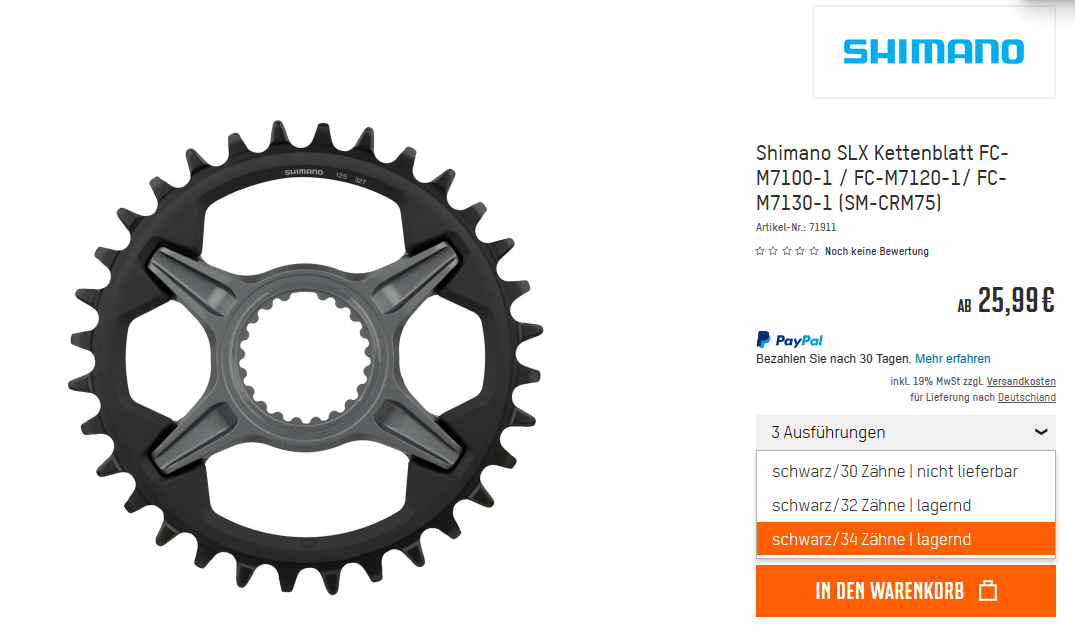
Task: Click 'In den Warenkorb' button
Action: [906, 591]
